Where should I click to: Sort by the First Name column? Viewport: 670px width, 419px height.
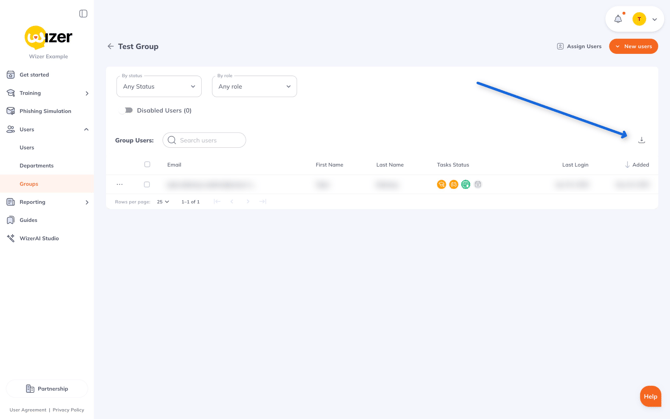tap(329, 165)
